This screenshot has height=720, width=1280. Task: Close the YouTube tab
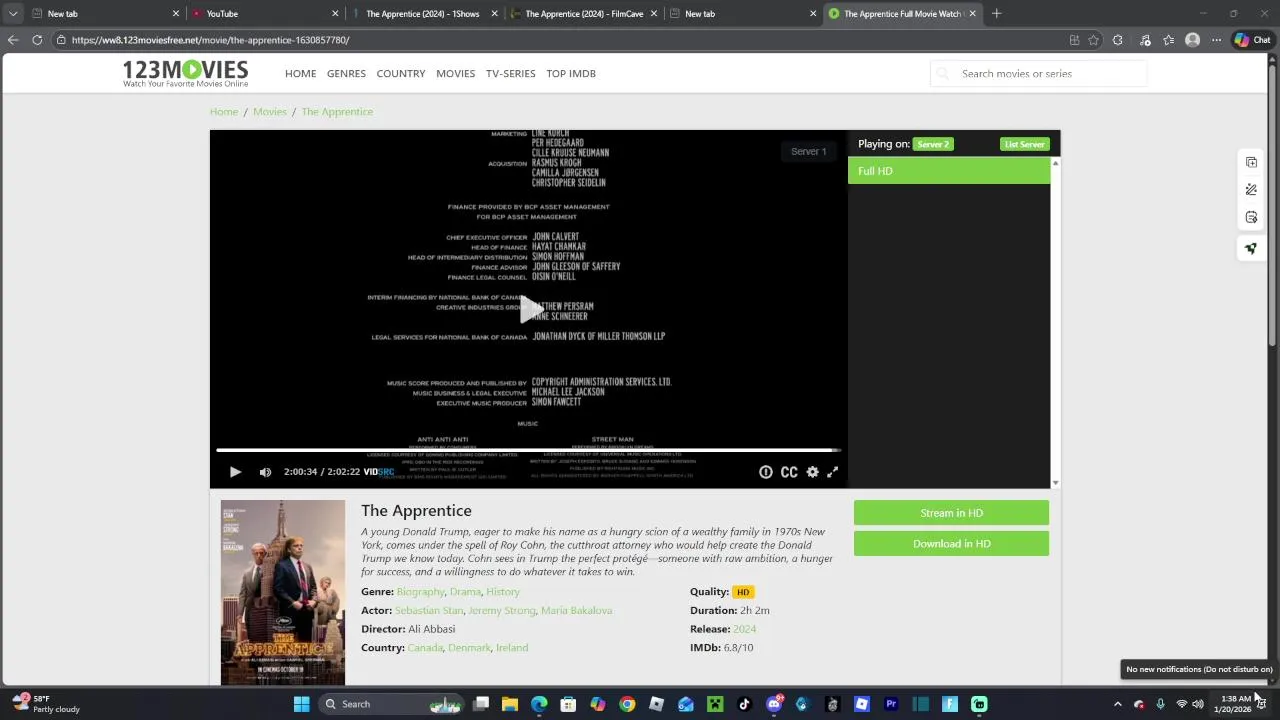pyautogui.click(x=335, y=14)
